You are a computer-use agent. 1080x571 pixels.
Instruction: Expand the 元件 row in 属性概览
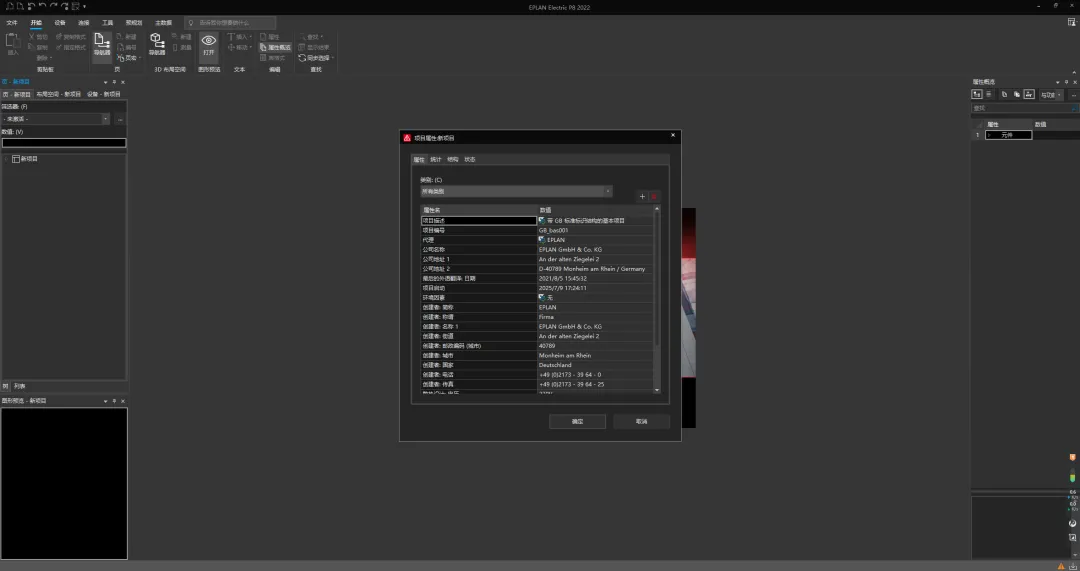click(989, 135)
